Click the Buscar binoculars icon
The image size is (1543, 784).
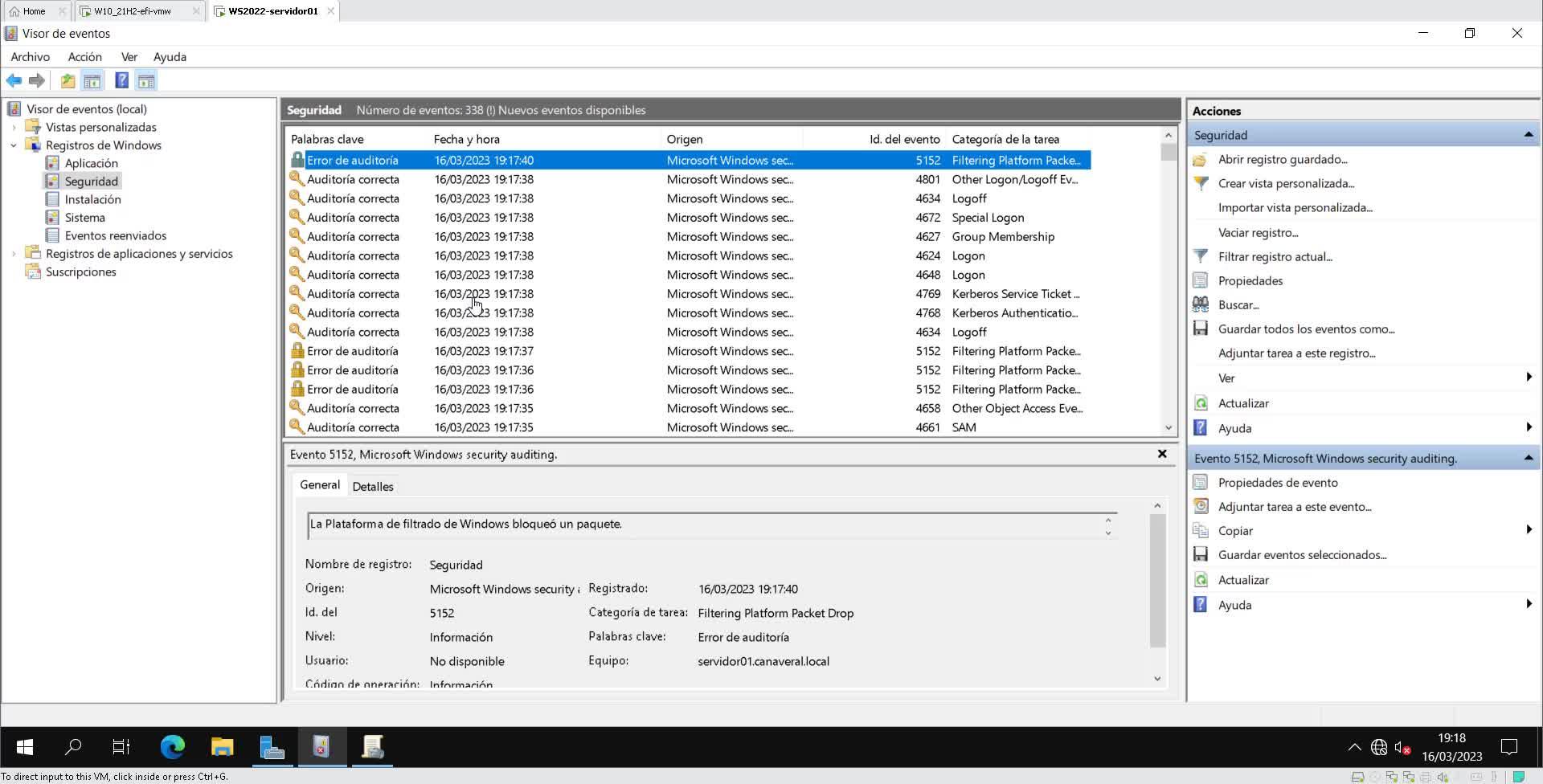pos(1201,304)
